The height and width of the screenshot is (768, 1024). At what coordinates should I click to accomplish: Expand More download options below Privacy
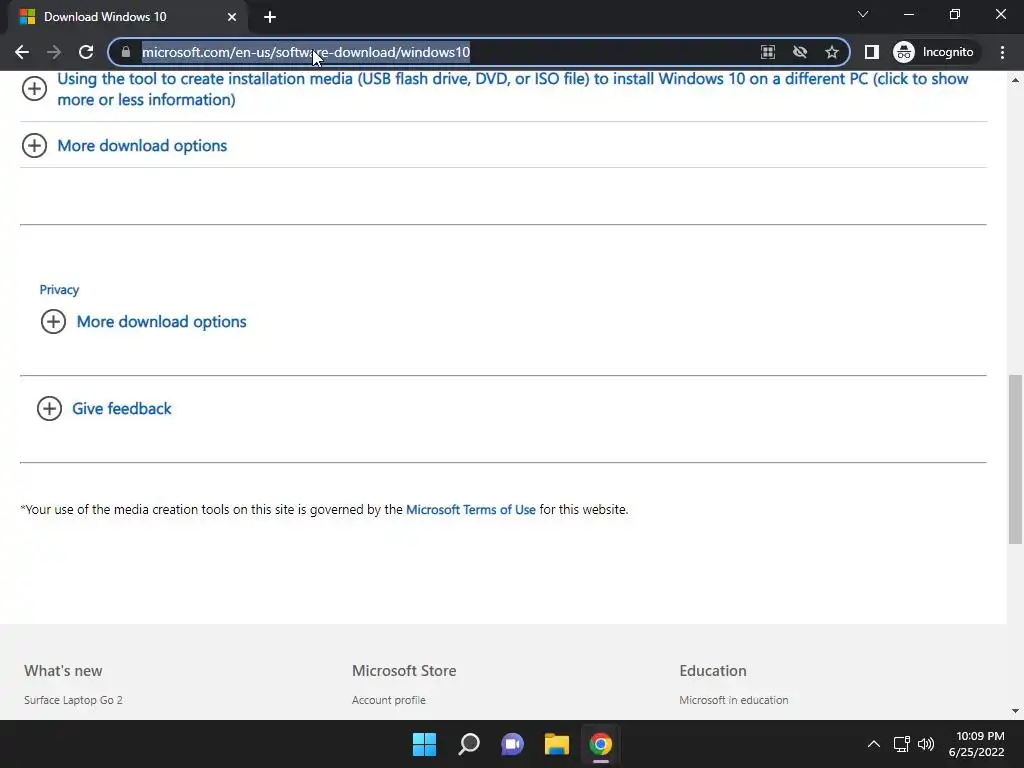click(54, 321)
